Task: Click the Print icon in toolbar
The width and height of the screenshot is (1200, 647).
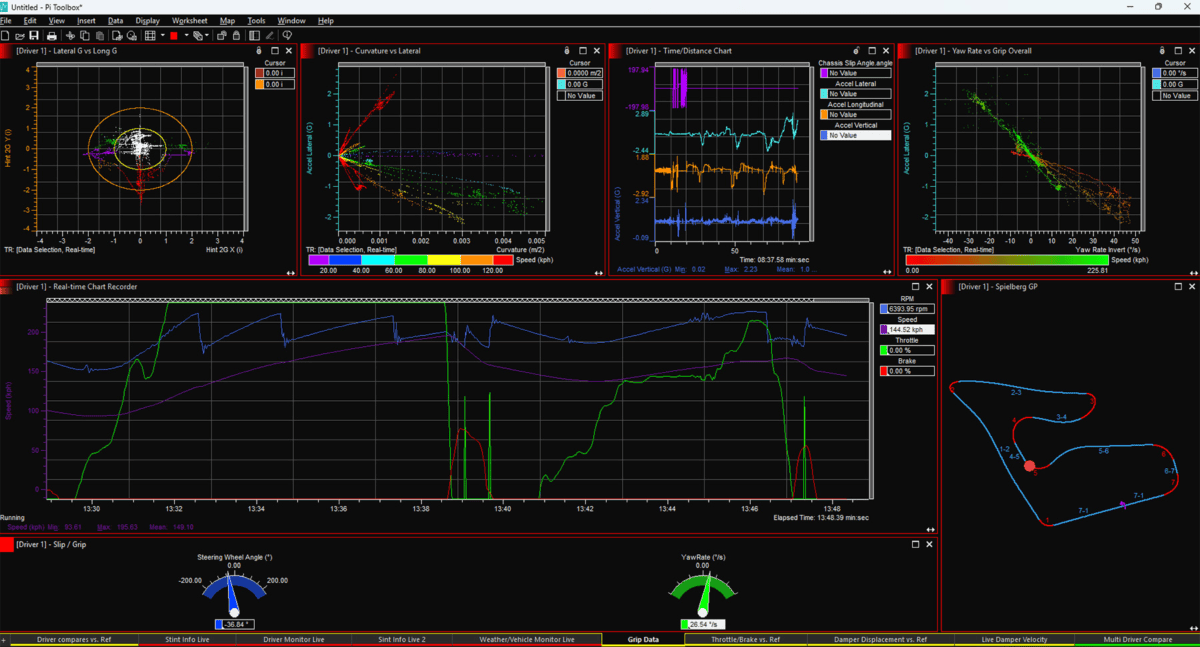Action: tap(52, 35)
